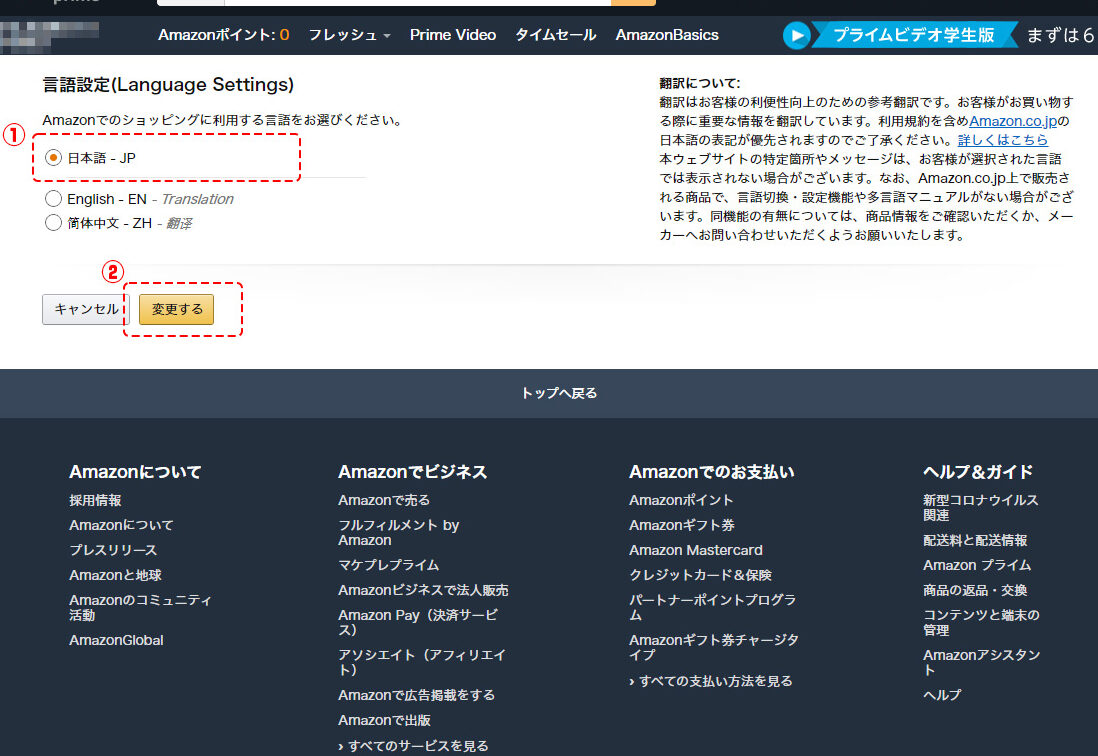The image size is (1098, 756).
Task: Open the 詳しくはこちら link
Action: coord(1002,140)
